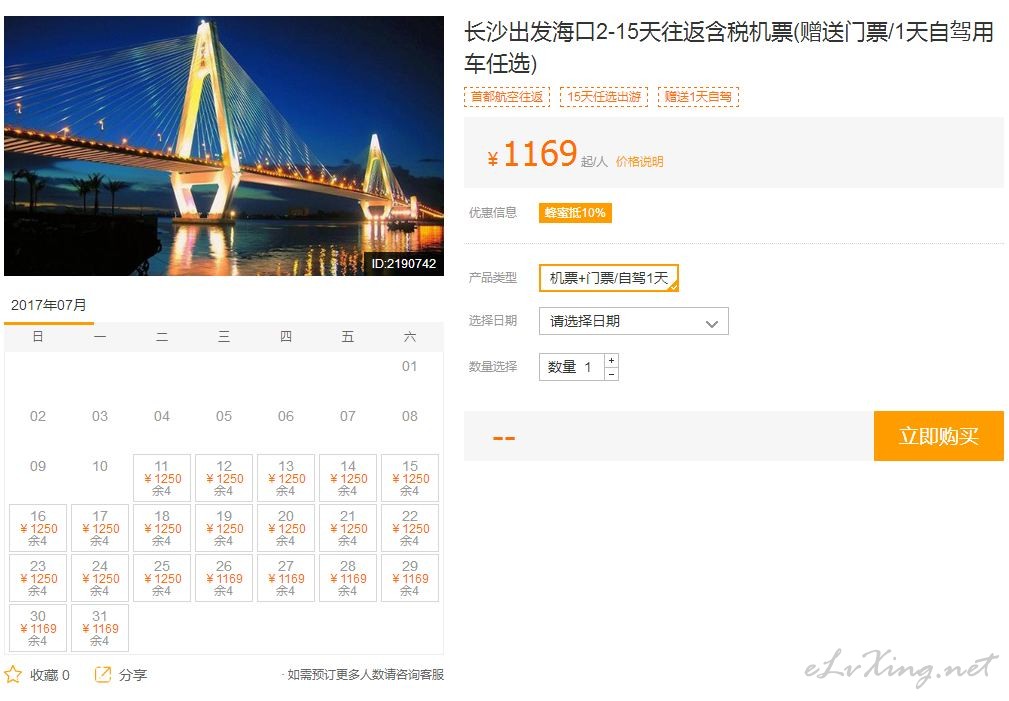Screen dimensions: 1009x701
Task: Click the 日 Sunday column header
Action: tap(38, 337)
